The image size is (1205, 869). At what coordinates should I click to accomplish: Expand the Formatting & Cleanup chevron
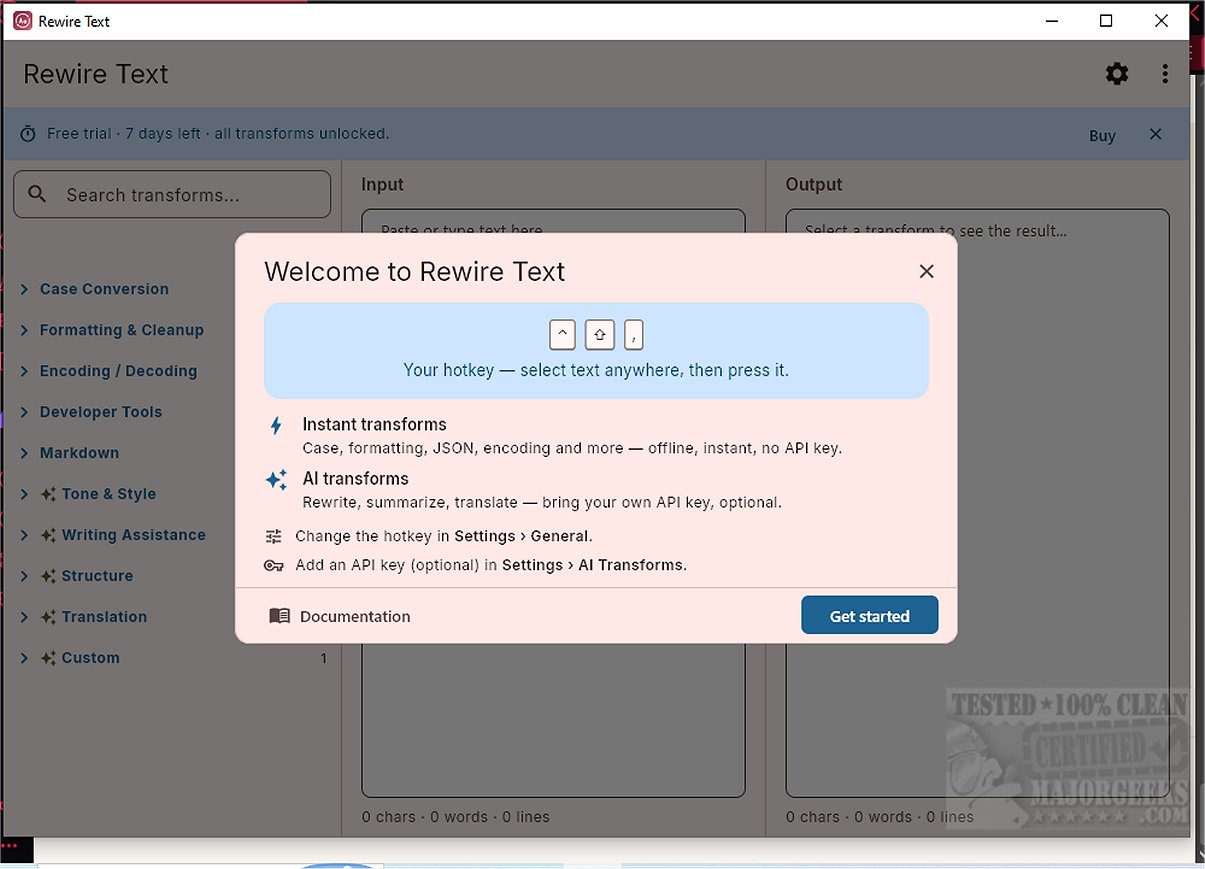tap(24, 330)
